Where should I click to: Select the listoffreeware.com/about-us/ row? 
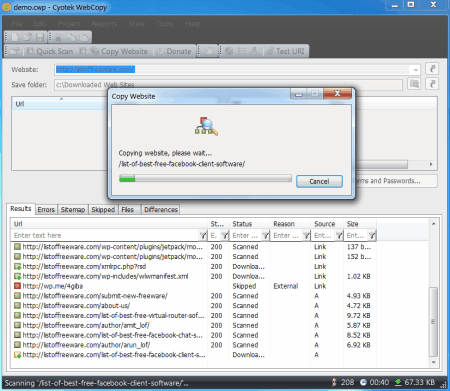(x=193, y=306)
